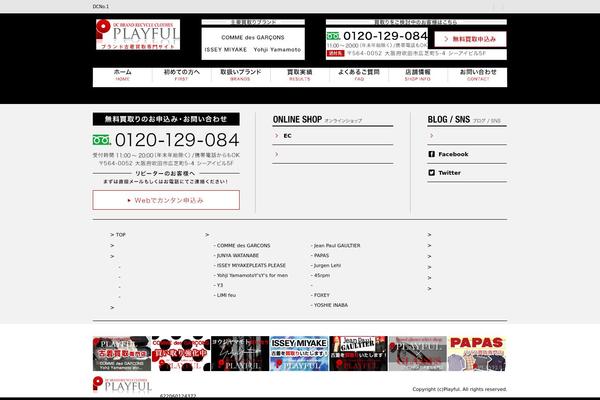This screenshot has width=600, height=400.
Task: Click the ヨウジヤマモト black banner
Action: tap(240, 354)
